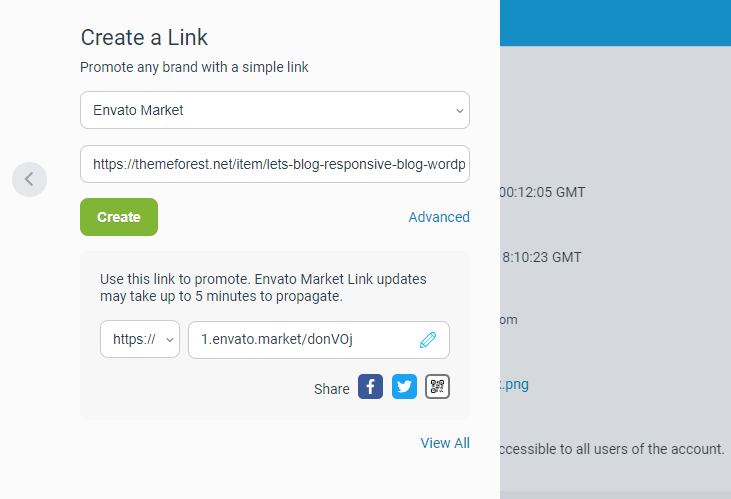
Task: Click the back chevron circle button
Action: [29, 180]
